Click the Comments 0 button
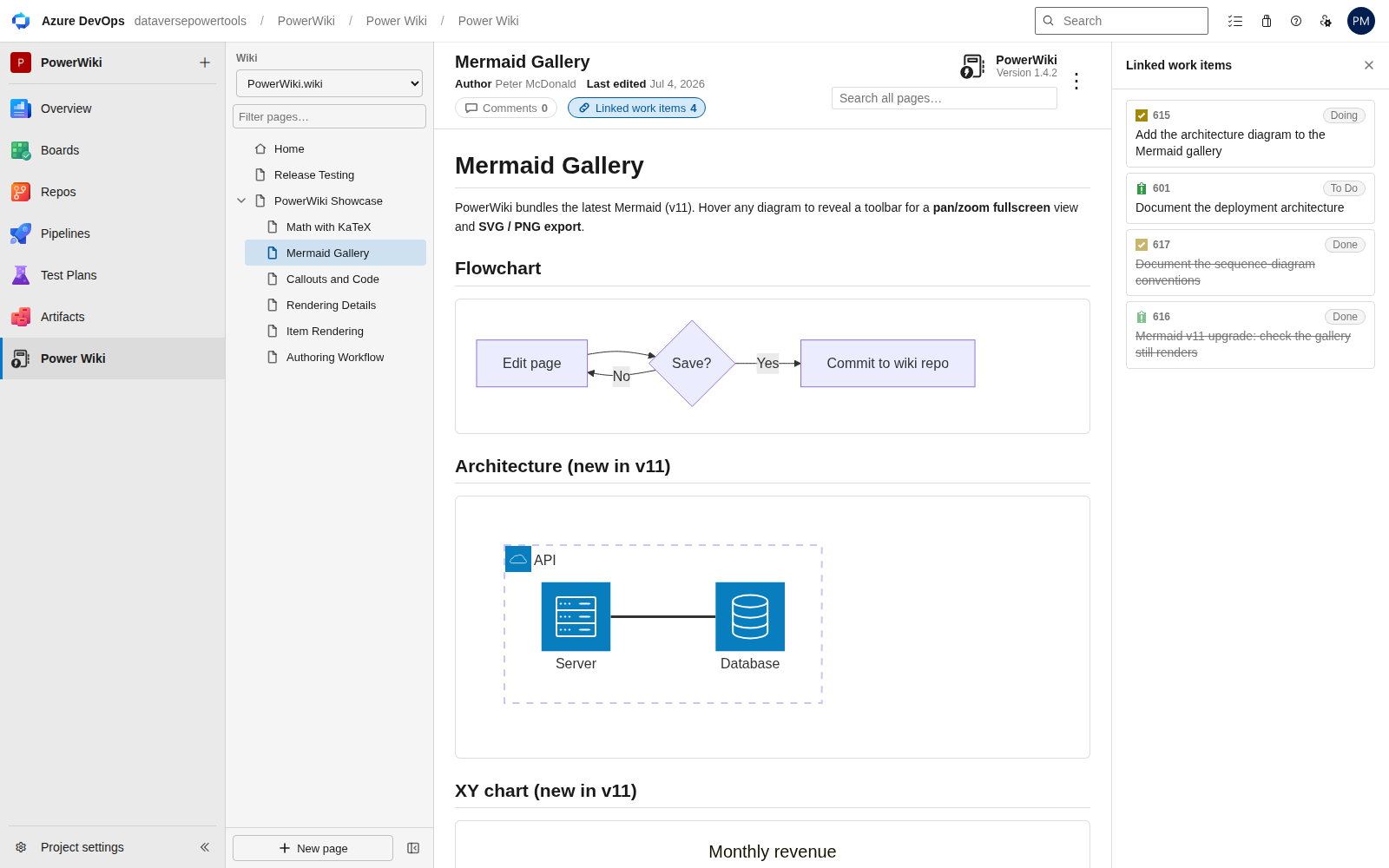 [x=506, y=108]
